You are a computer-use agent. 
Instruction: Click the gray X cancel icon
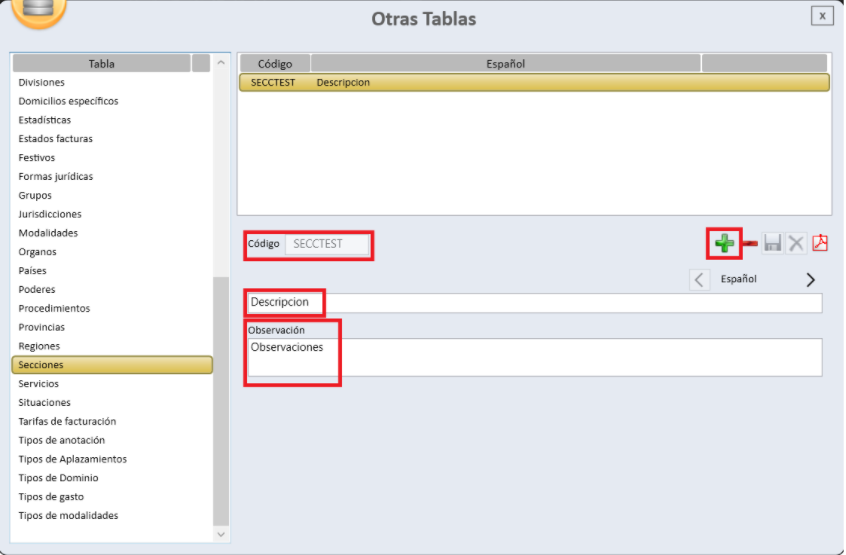[x=796, y=243]
